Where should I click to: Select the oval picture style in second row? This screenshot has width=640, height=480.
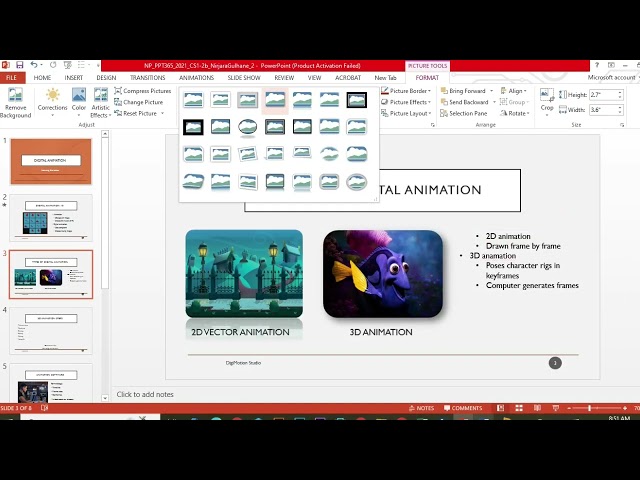point(248,127)
